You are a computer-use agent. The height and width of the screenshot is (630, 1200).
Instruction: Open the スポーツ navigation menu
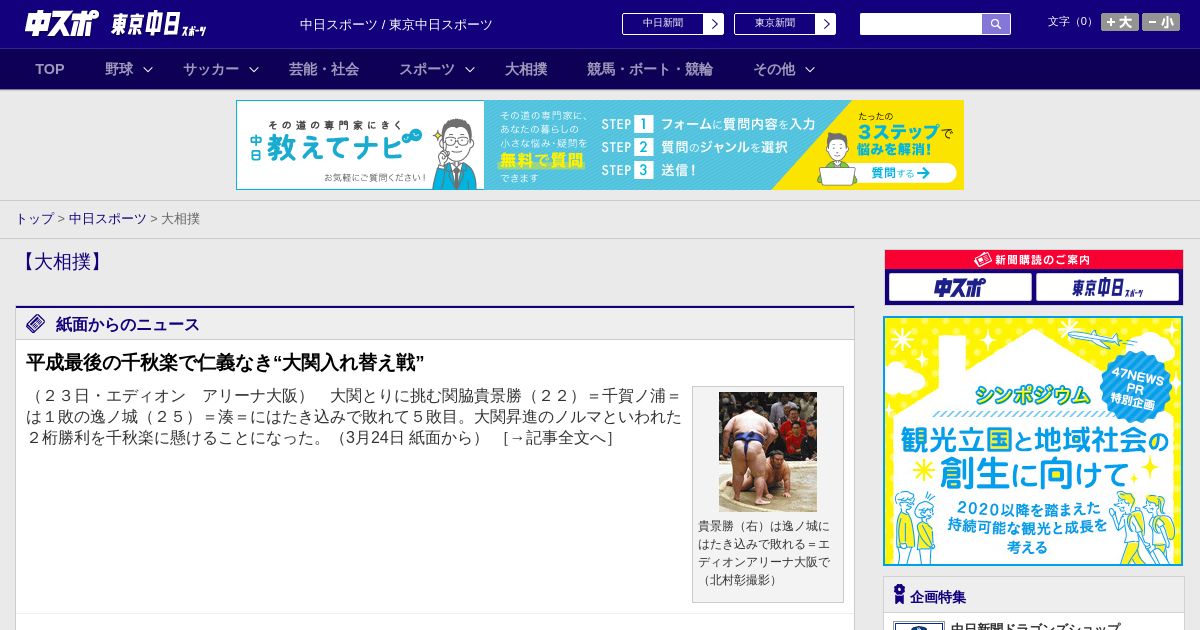[x=427, y=69]
